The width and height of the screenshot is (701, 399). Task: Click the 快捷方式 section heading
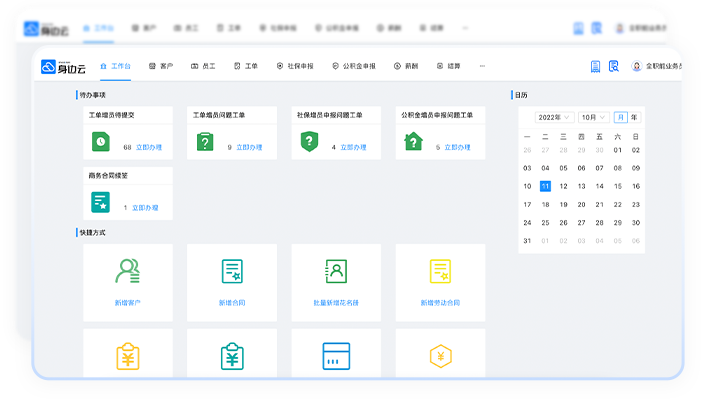(93, 233)
